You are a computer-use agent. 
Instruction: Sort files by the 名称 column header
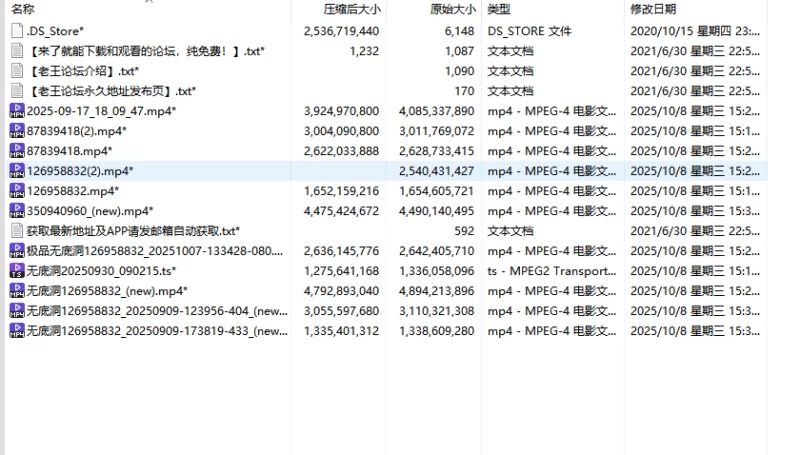(x=22, y=9)
